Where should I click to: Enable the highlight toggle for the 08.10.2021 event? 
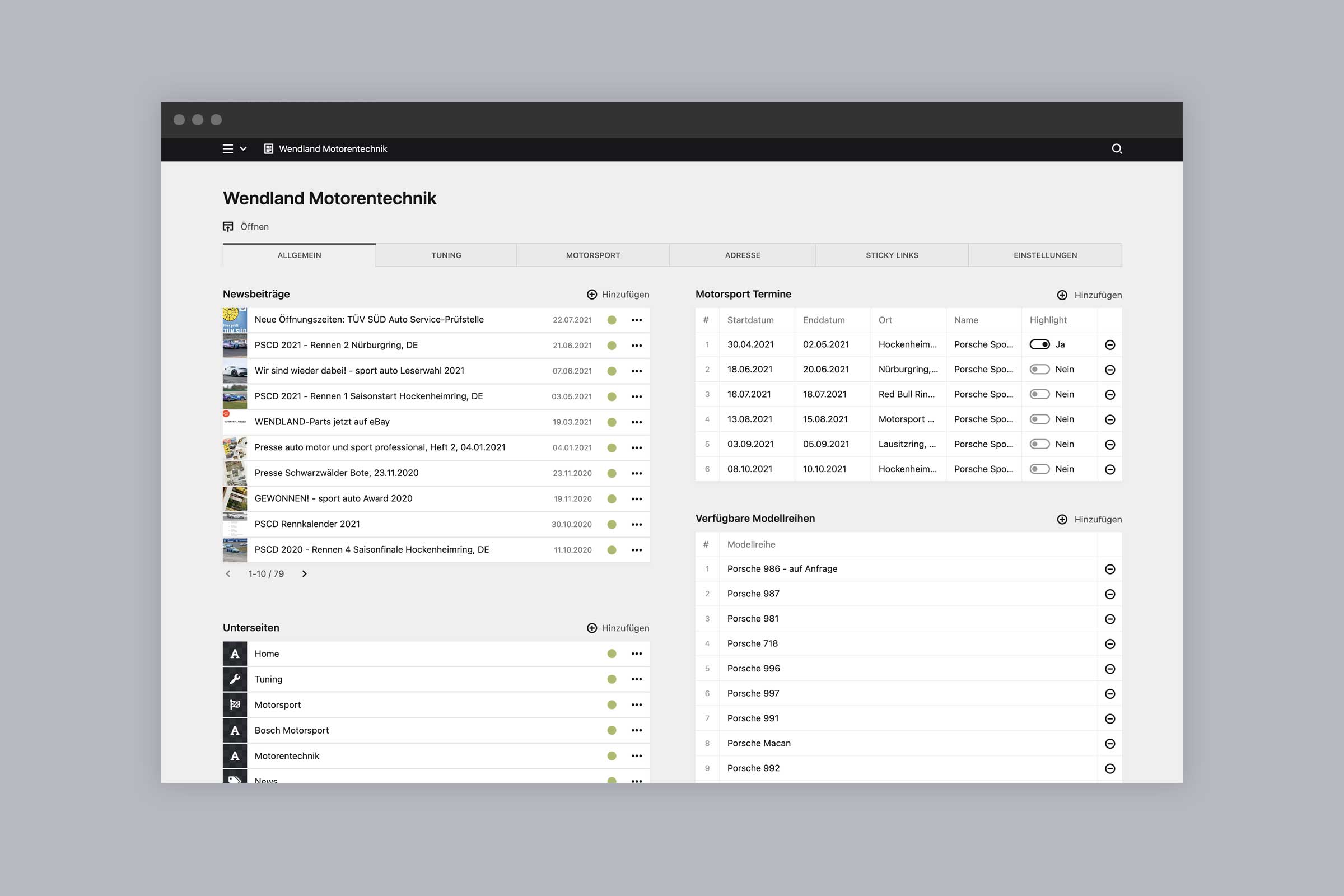[1039, 469]
